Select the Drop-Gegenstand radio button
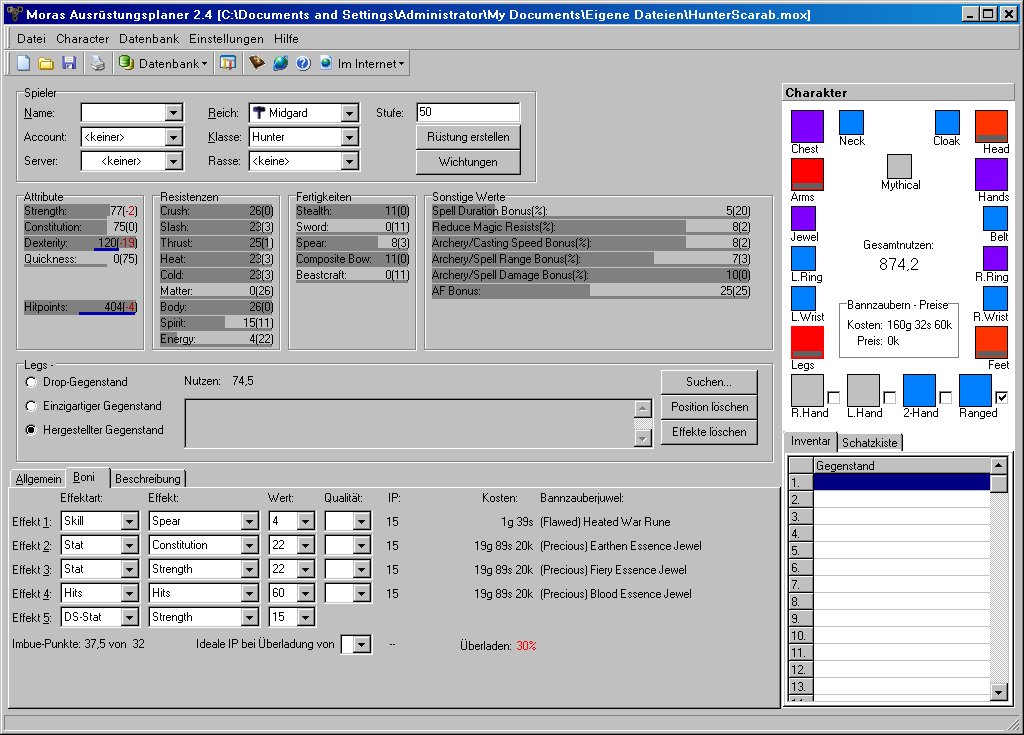This screenshot has width=1024, height=735. [x=32, y=382]
